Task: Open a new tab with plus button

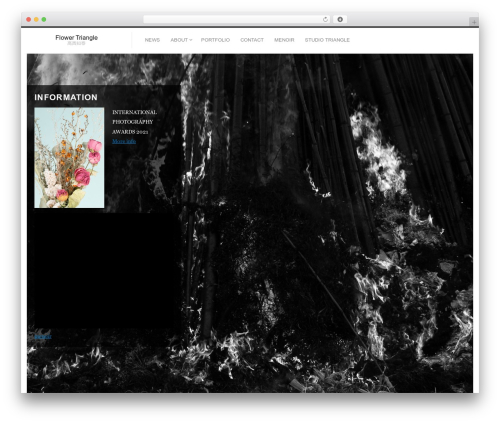Action: pyautogui.click(x=474, y=22)
